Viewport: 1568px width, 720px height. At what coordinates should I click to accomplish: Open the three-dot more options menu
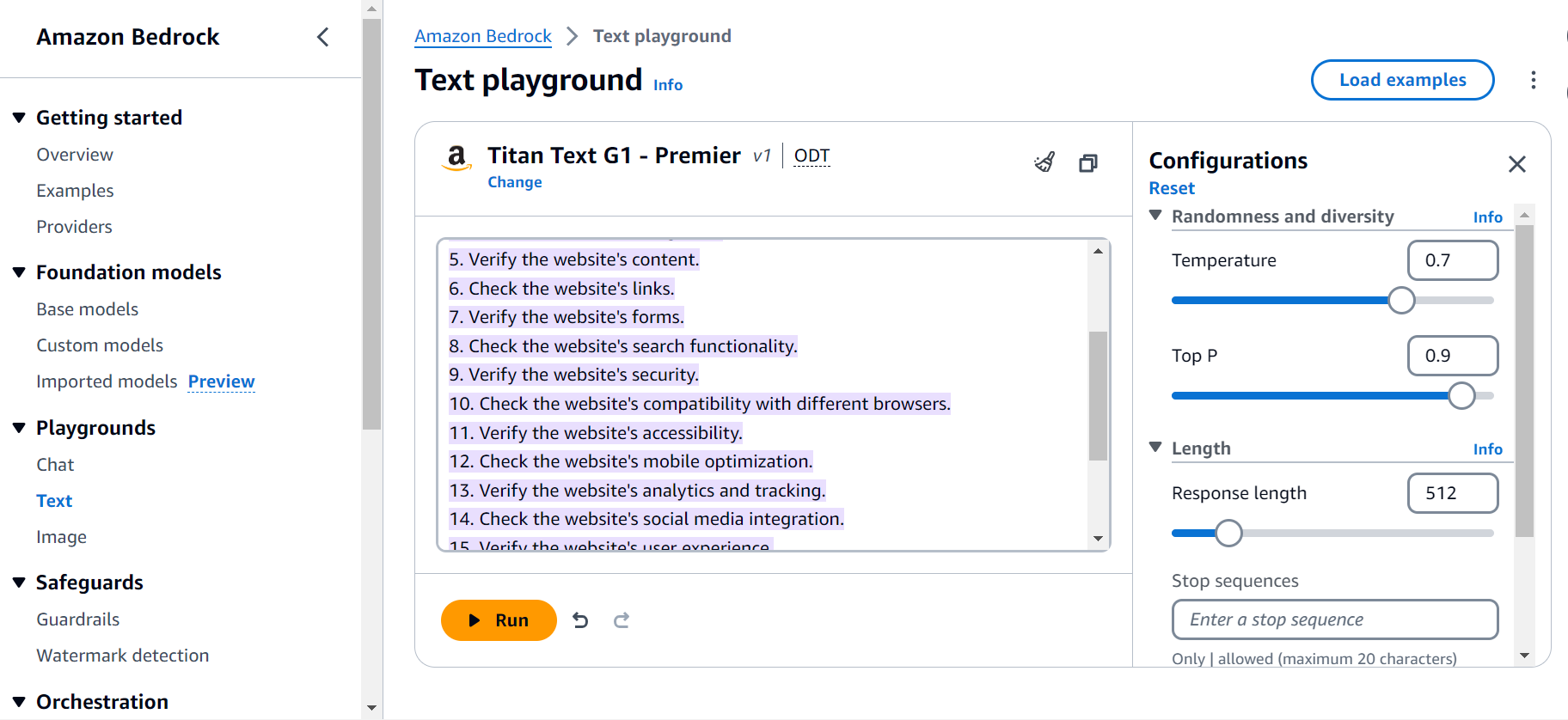tap(1534, 80)
